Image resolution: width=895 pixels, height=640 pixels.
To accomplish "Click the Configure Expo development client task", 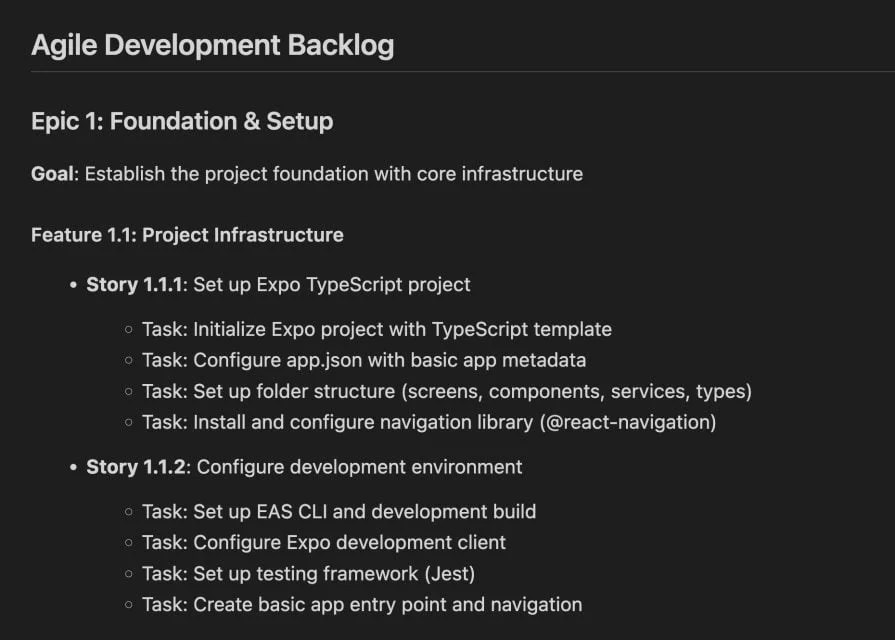I will [324, 543].
